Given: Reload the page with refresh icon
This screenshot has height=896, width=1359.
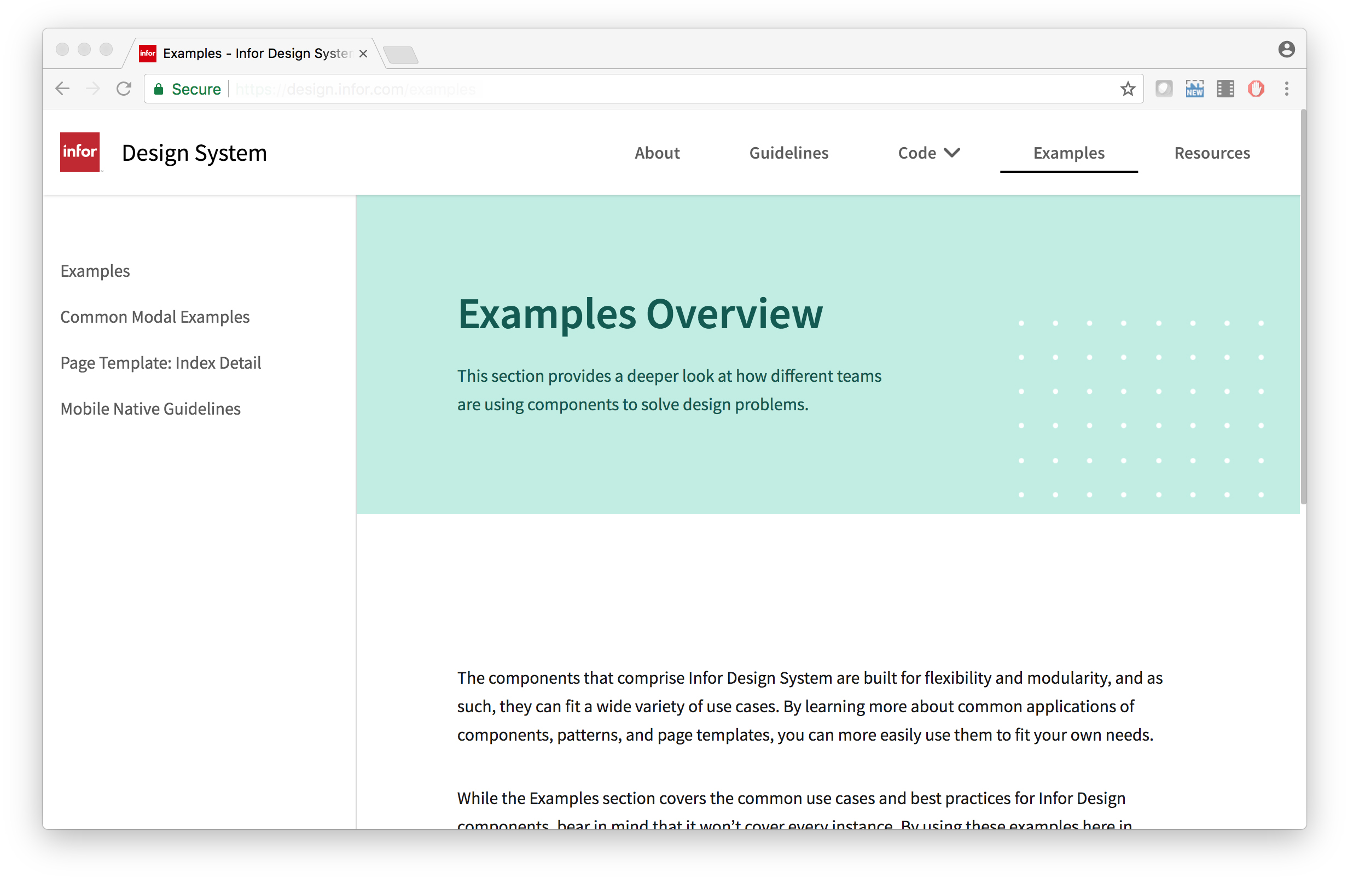Looking at the screenshot, I should point(125,90).
